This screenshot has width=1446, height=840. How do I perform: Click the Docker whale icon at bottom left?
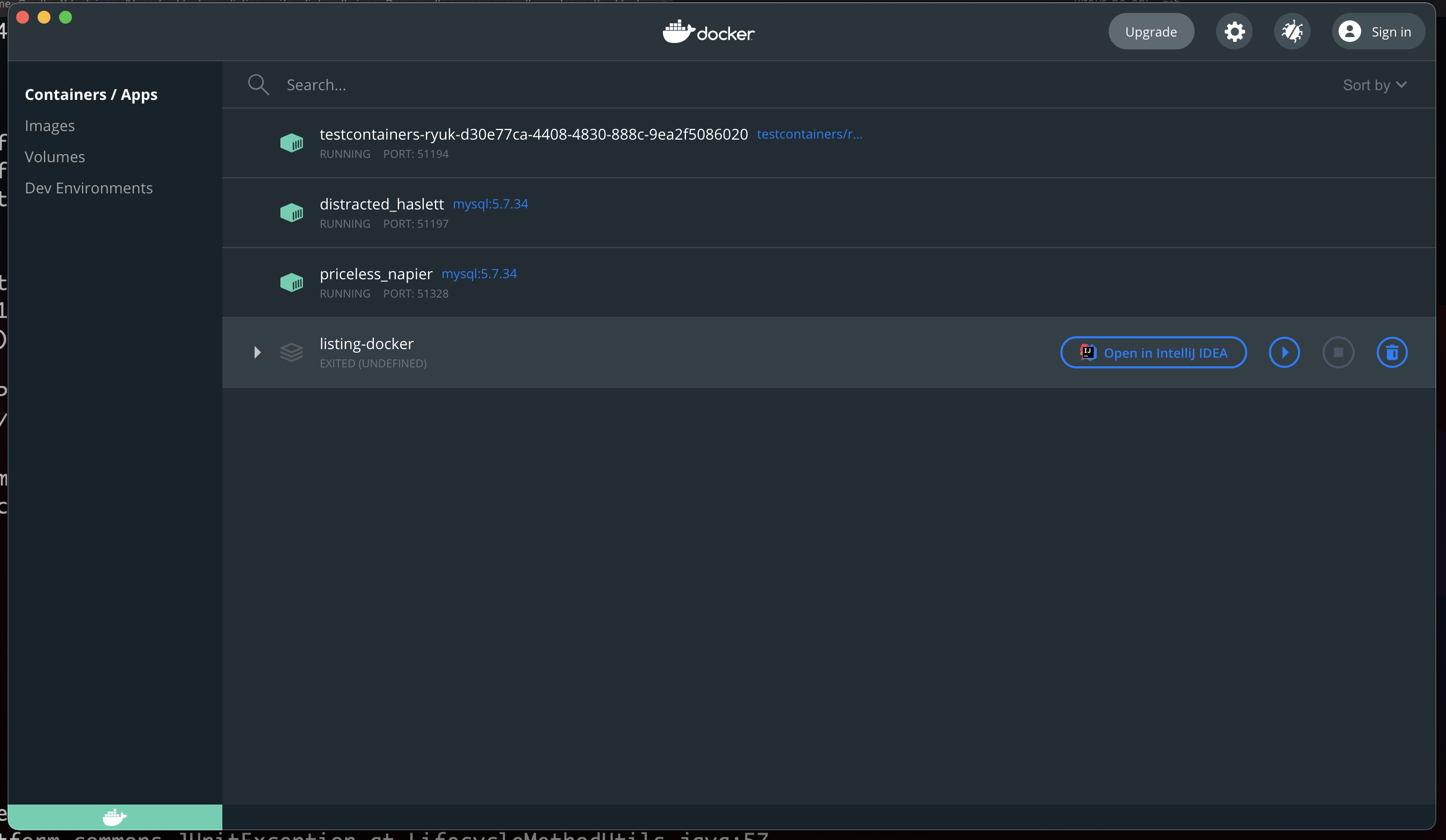(x=114, y=817)
